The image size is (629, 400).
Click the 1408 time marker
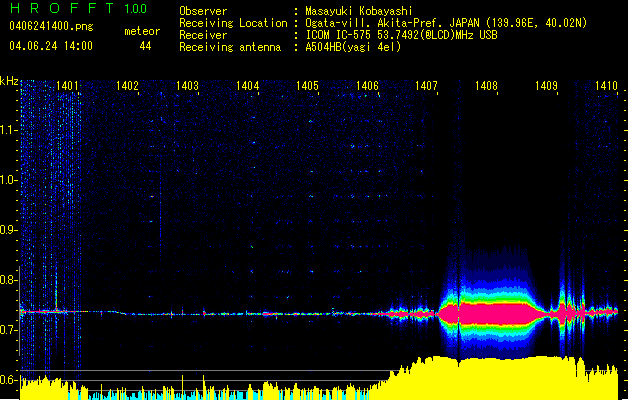coord(486,86)
